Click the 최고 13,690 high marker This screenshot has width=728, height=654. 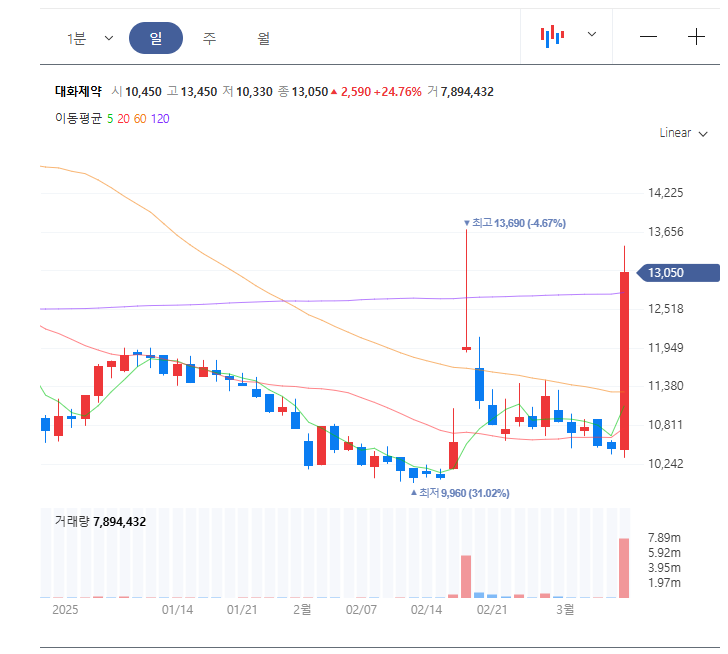515,223
